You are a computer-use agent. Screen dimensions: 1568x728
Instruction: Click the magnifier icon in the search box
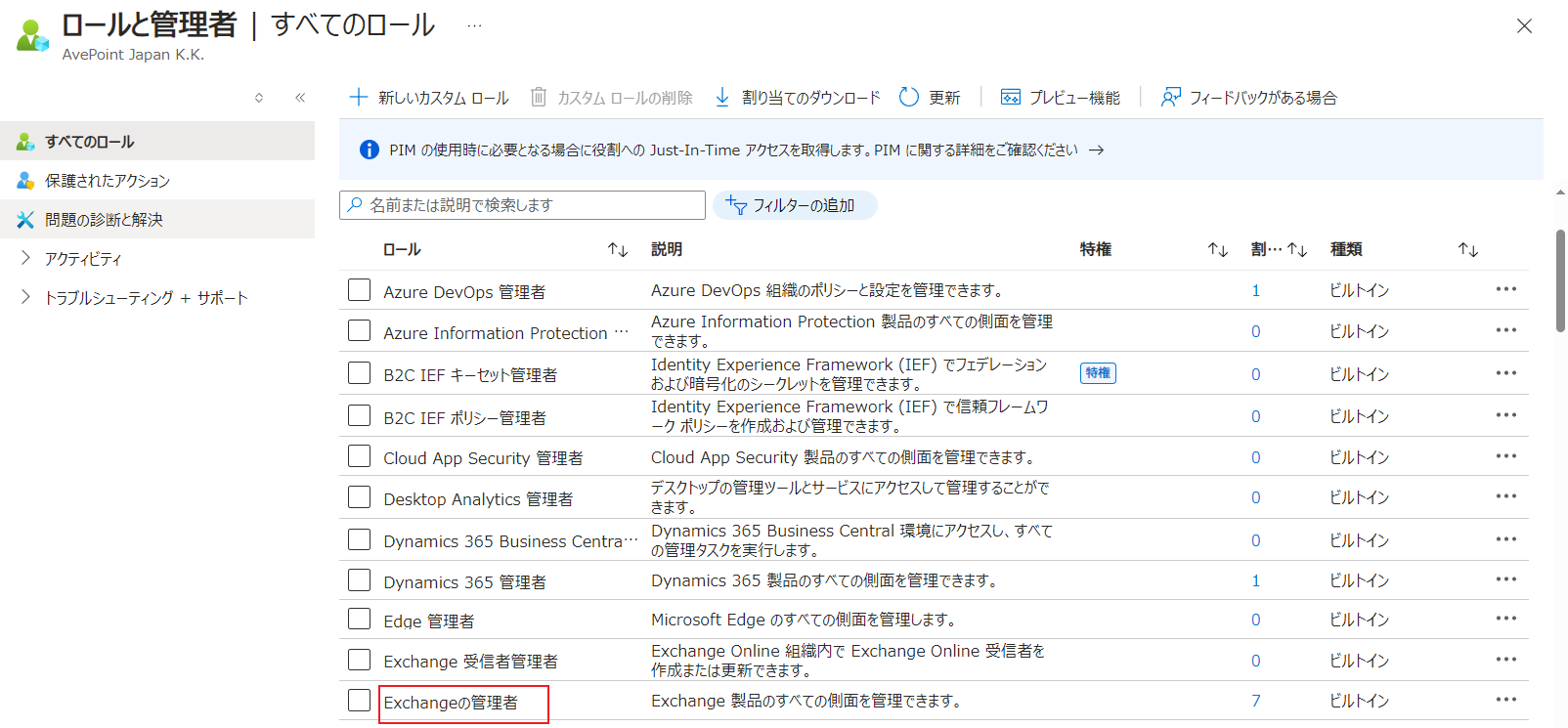[355, 205]
